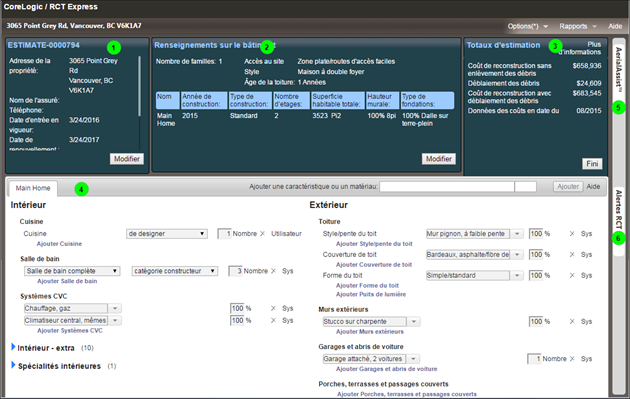Screen dimensions: 630x399
Task: Click Aide next to the Ajouter button
Action: pos(593,186)
